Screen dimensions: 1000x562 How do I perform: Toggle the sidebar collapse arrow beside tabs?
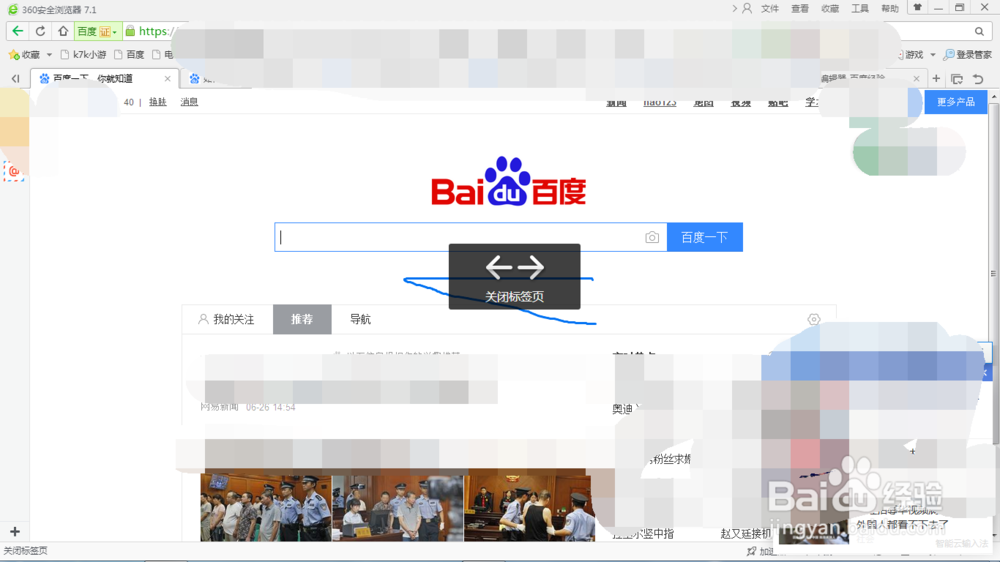(x=15, y=78)
